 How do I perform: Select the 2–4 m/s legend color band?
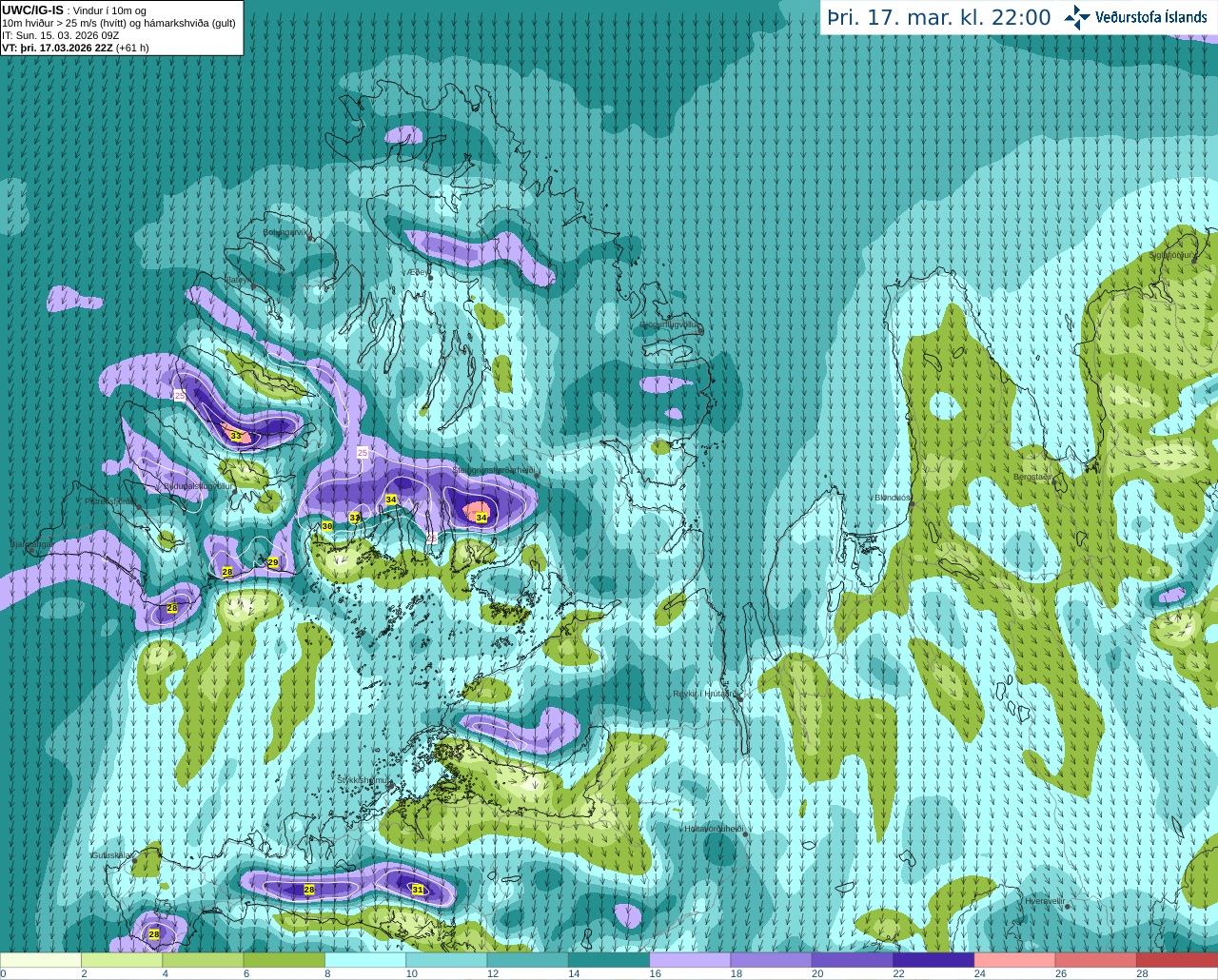point(122,960)
